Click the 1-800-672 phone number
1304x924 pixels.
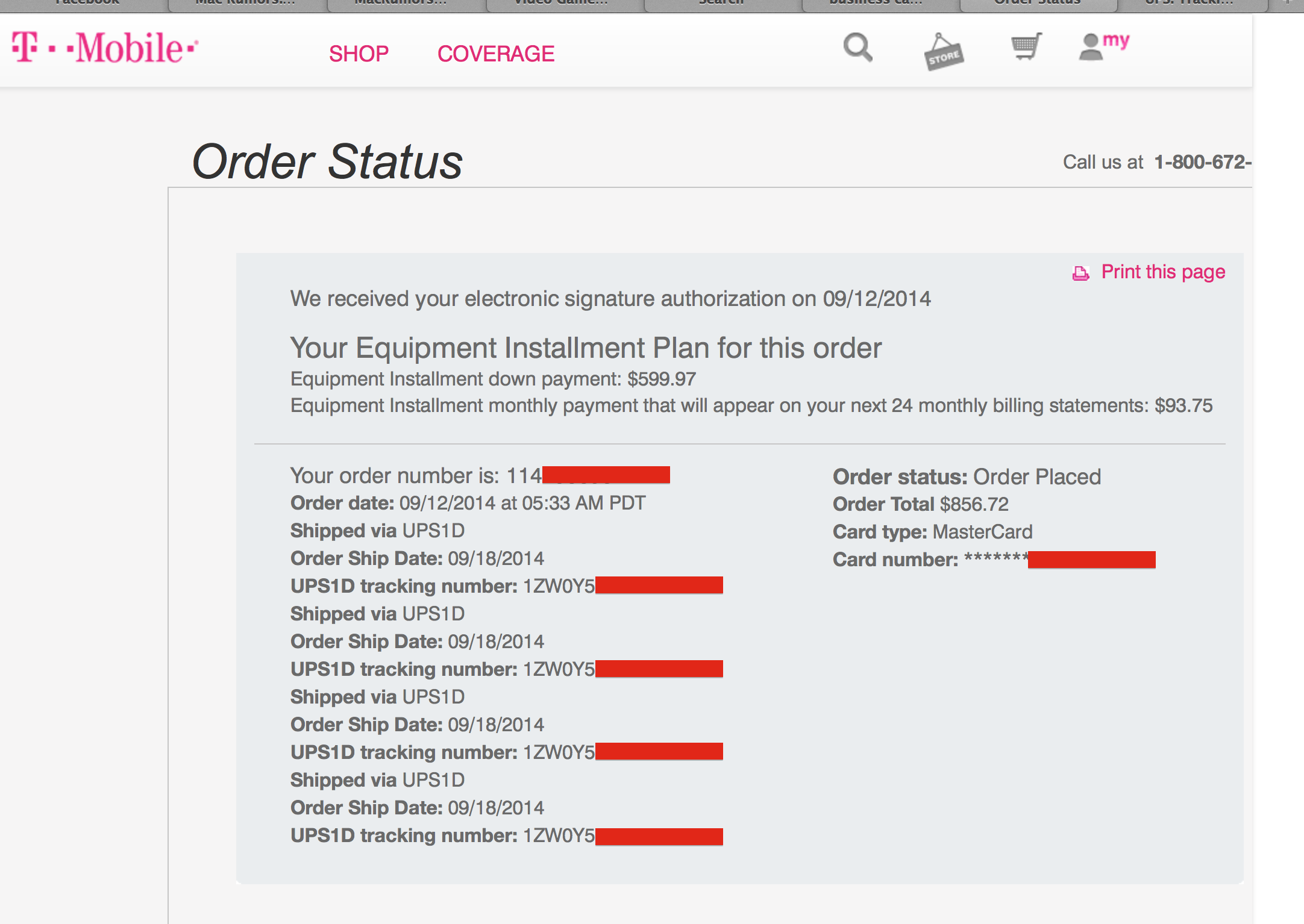click(x=1202, y=162)
